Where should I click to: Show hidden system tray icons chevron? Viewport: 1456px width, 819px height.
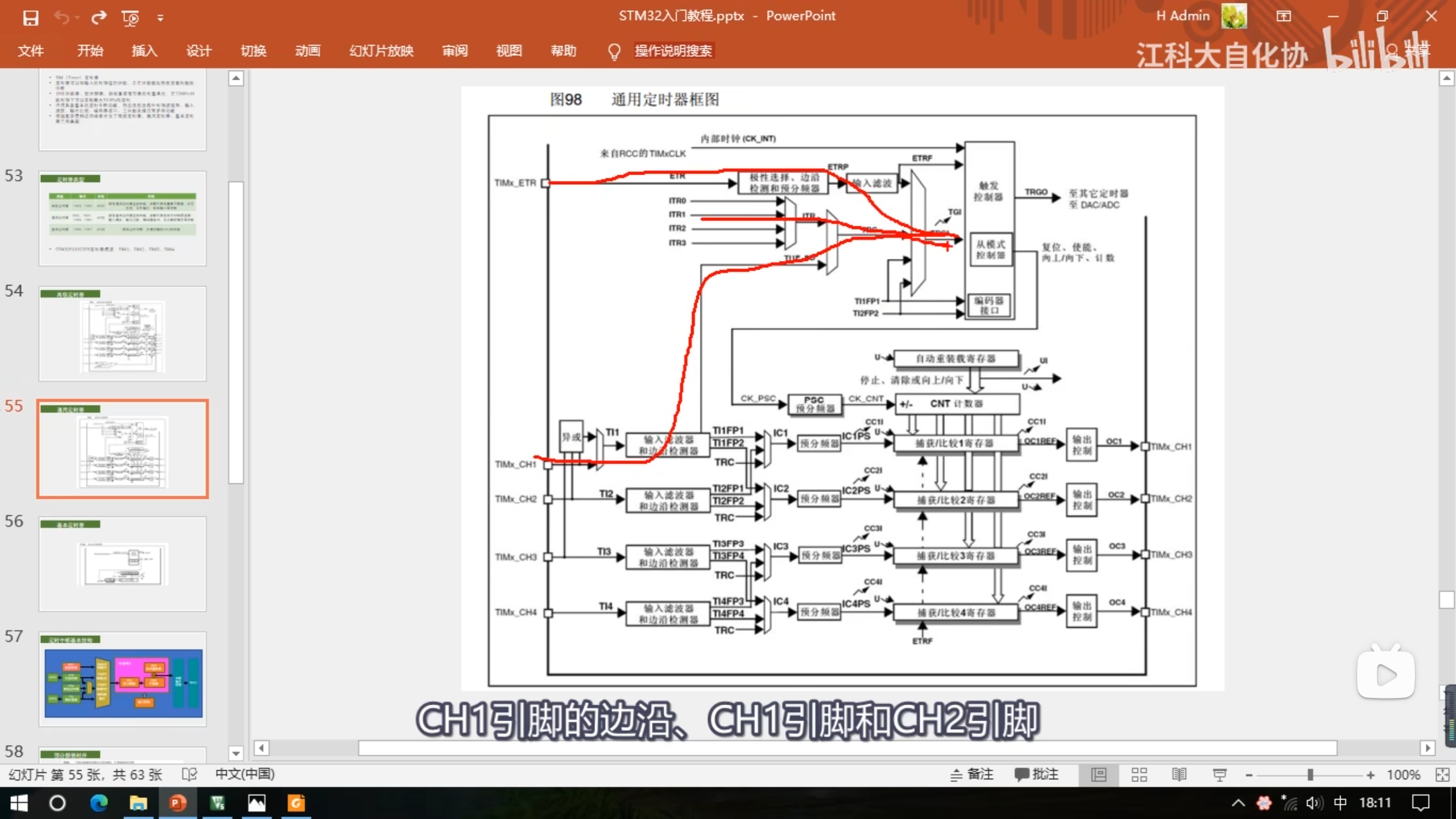(1238, 803)
